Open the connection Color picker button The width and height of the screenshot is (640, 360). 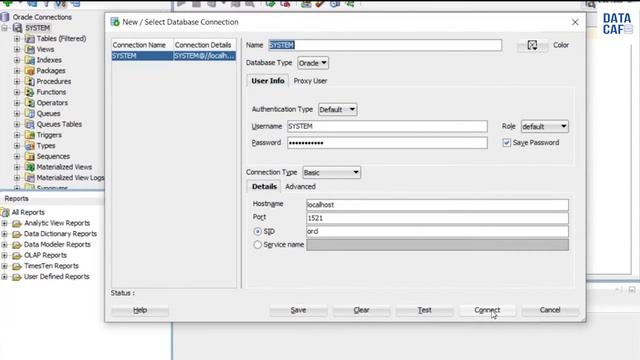(x=532, y=45)
